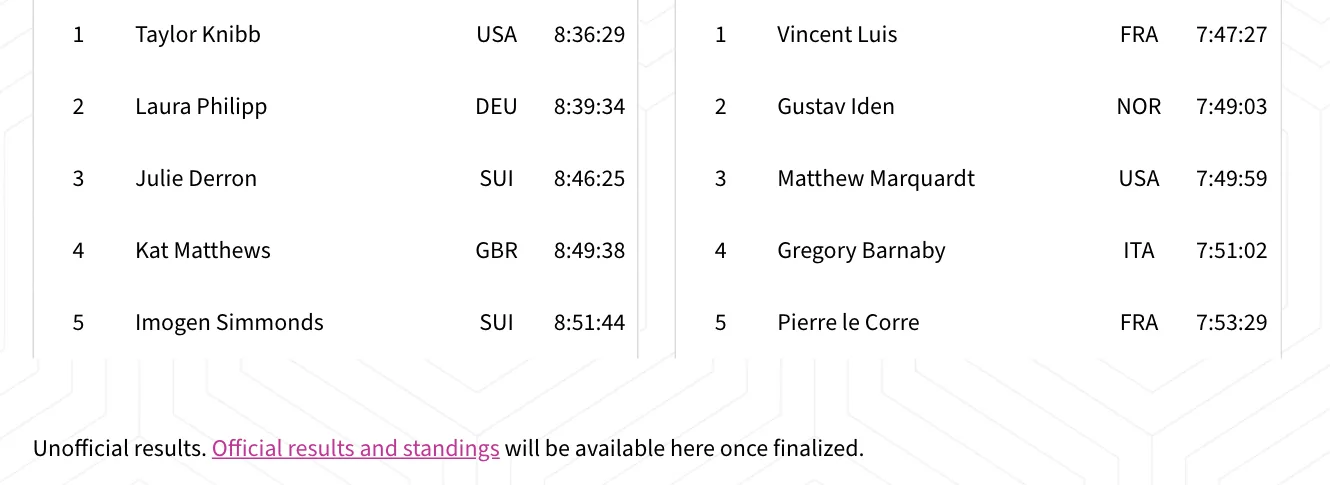Viewport: 1330px width, 485px height.
Task: Click Matthew Marquardt's time 7:49:59
Action: pyautogui.click(x=1231, y=178)
